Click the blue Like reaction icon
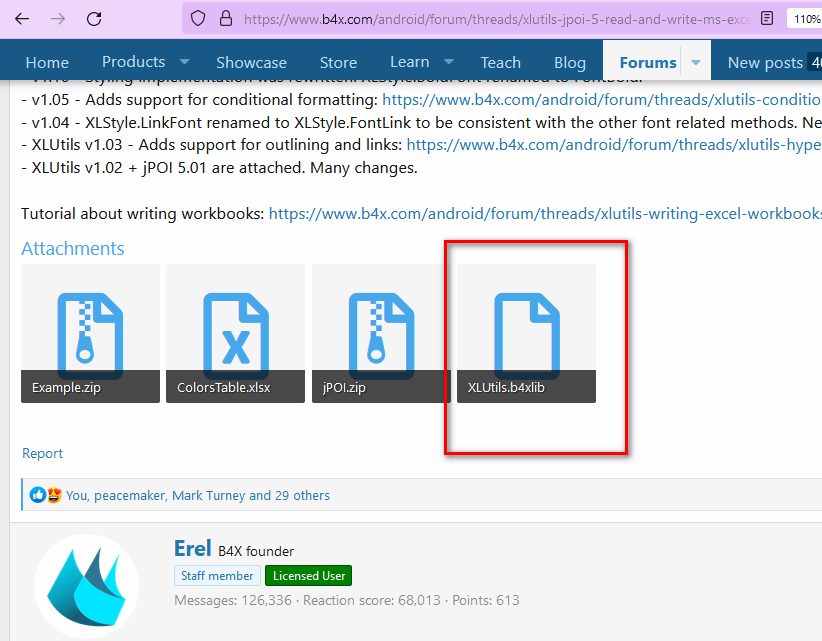Viewport: 822px width, 641px height. 37,495
